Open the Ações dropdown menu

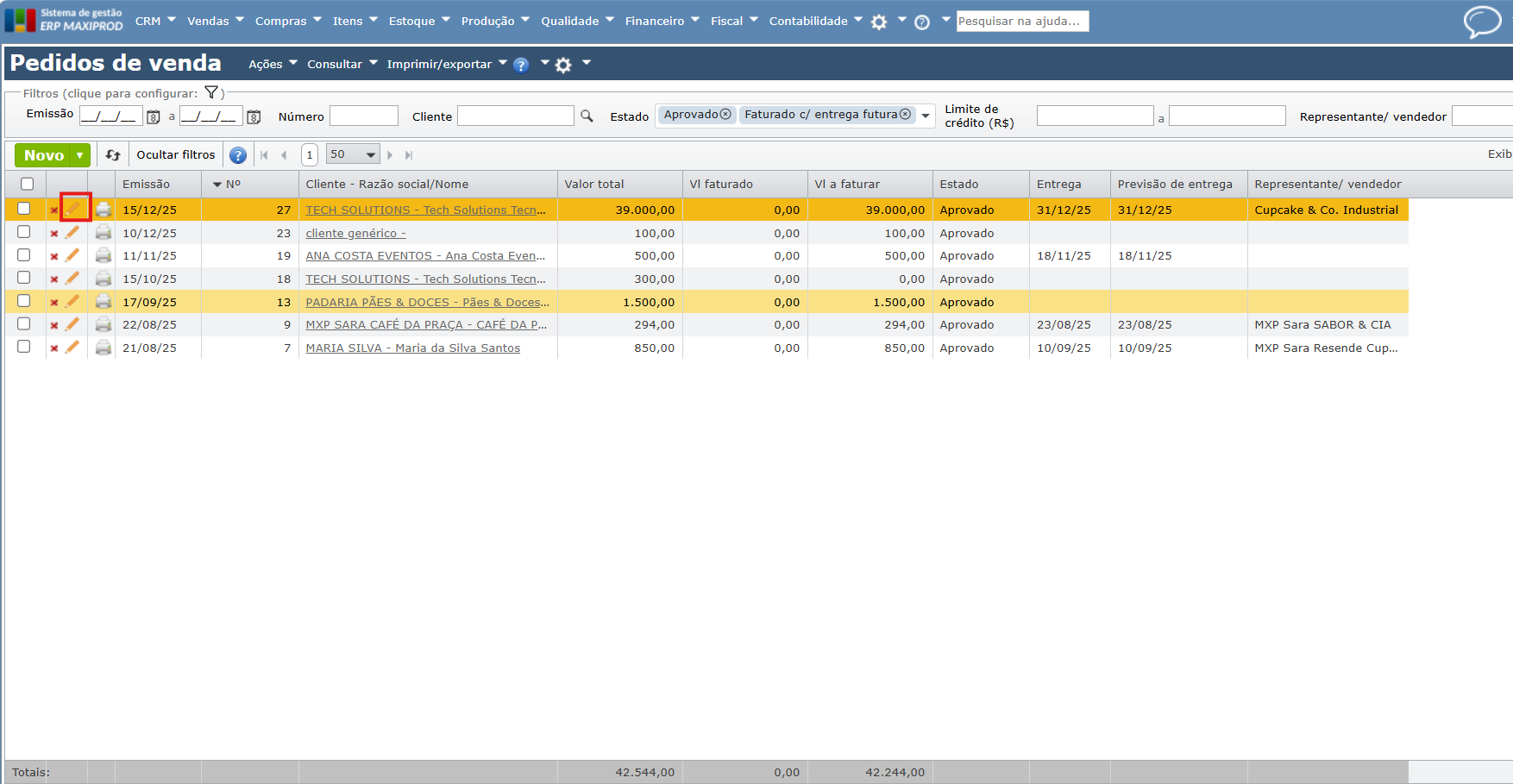point(273,64)
